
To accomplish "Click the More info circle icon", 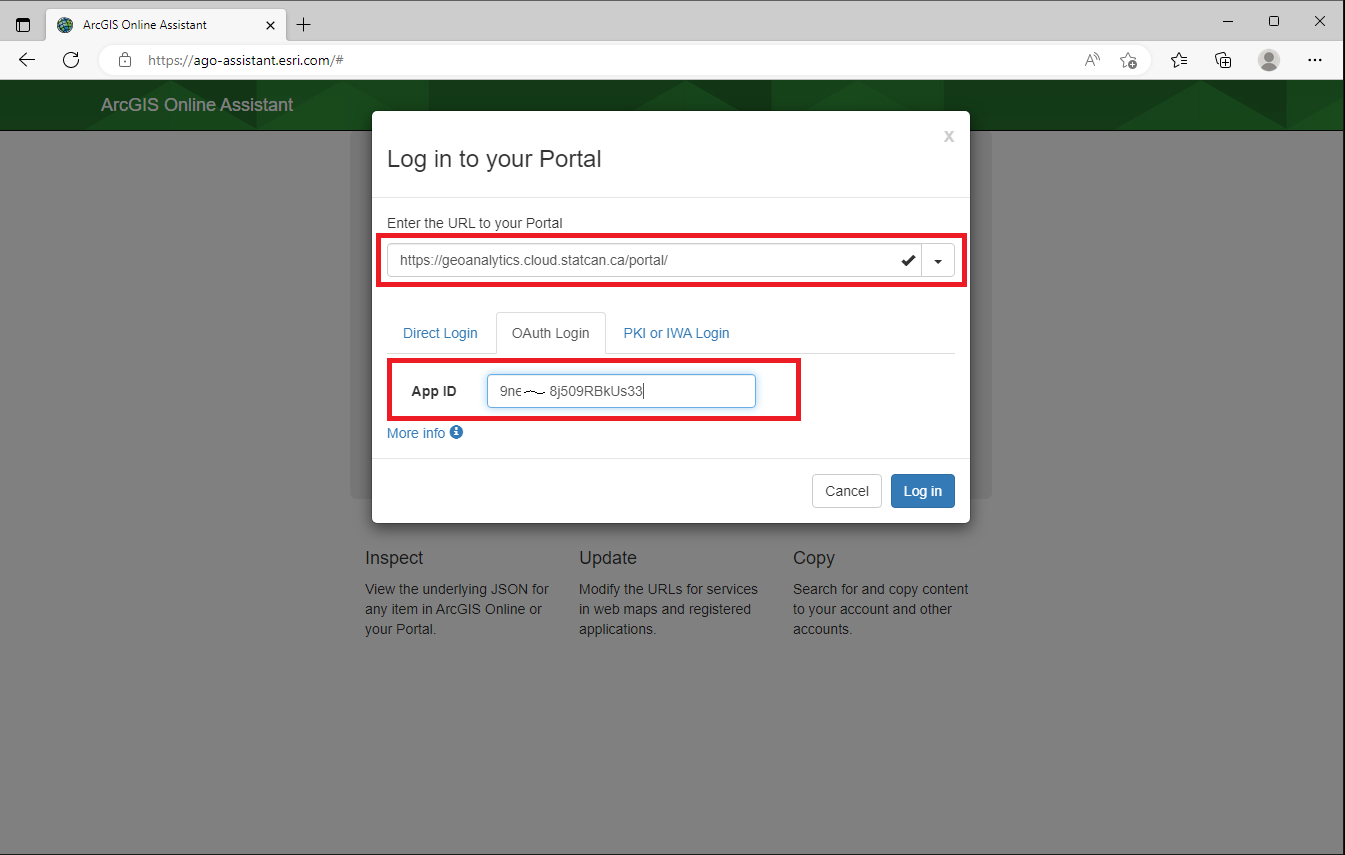I will [x=456, y=432].
